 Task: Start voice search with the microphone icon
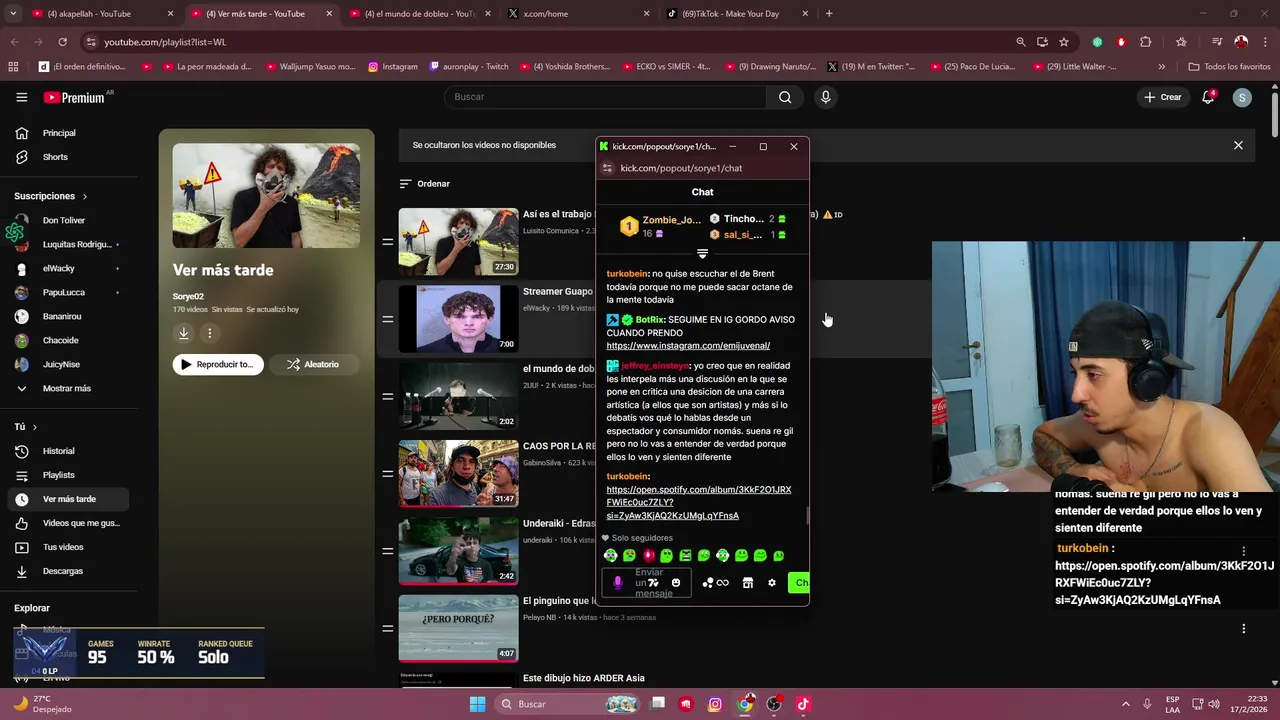(825, 97)
